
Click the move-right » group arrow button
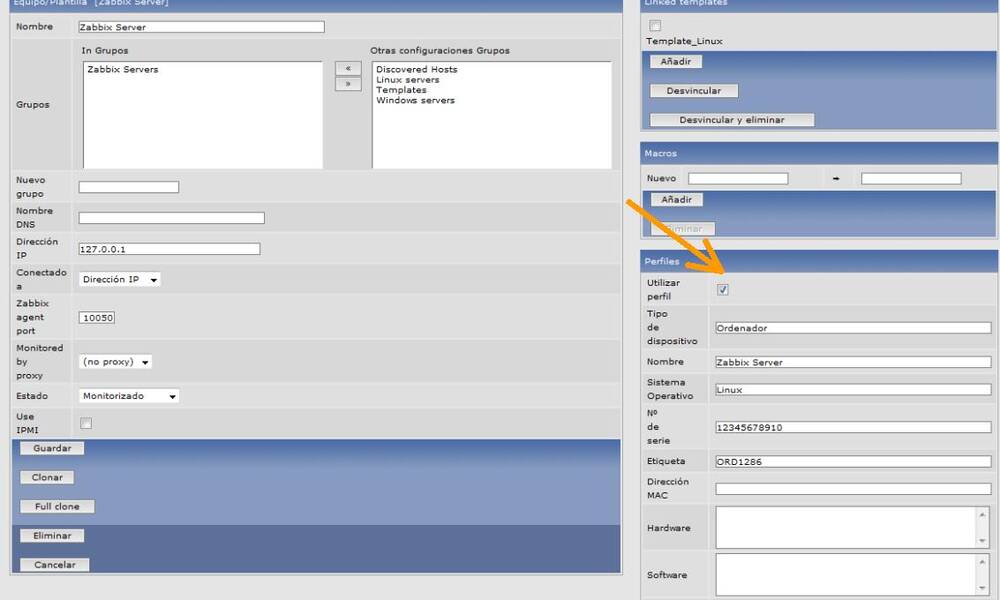(x=347, y=84)
